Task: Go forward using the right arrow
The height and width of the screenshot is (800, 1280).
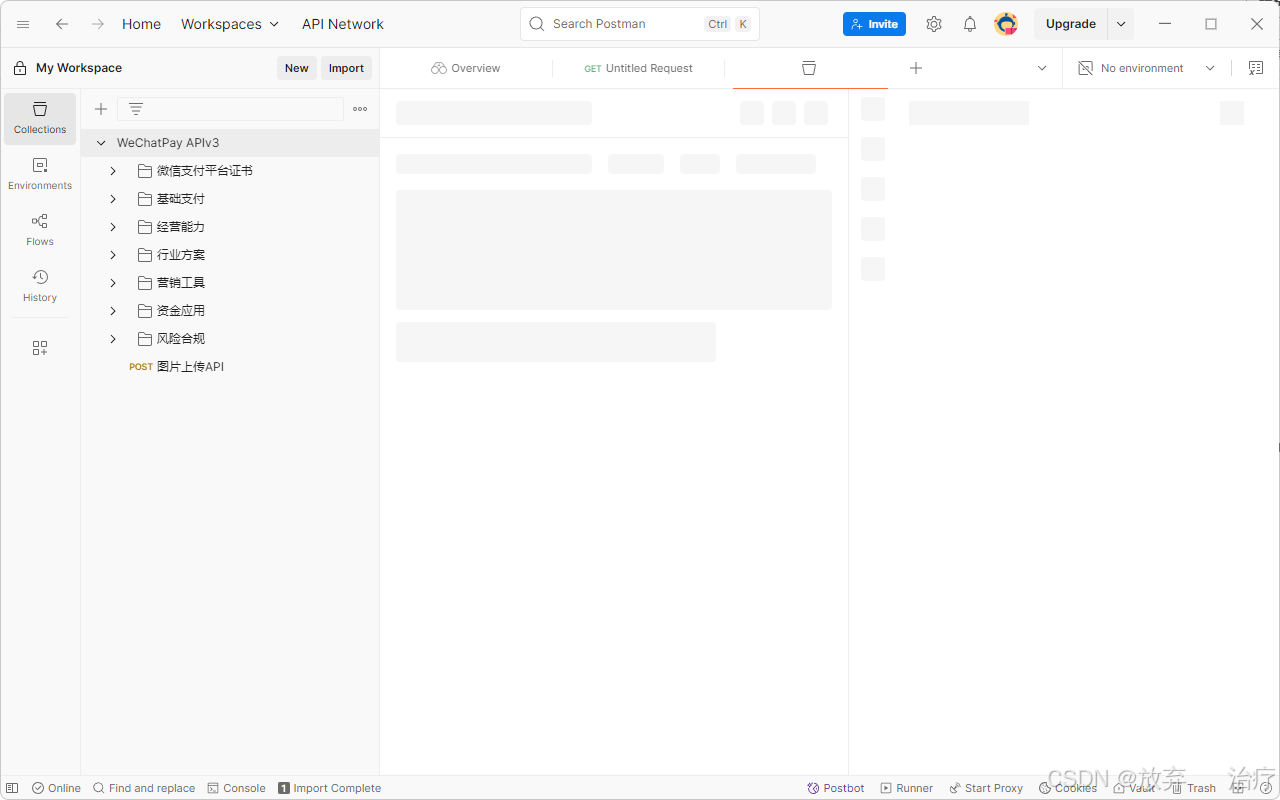Action: pos(97,24)
